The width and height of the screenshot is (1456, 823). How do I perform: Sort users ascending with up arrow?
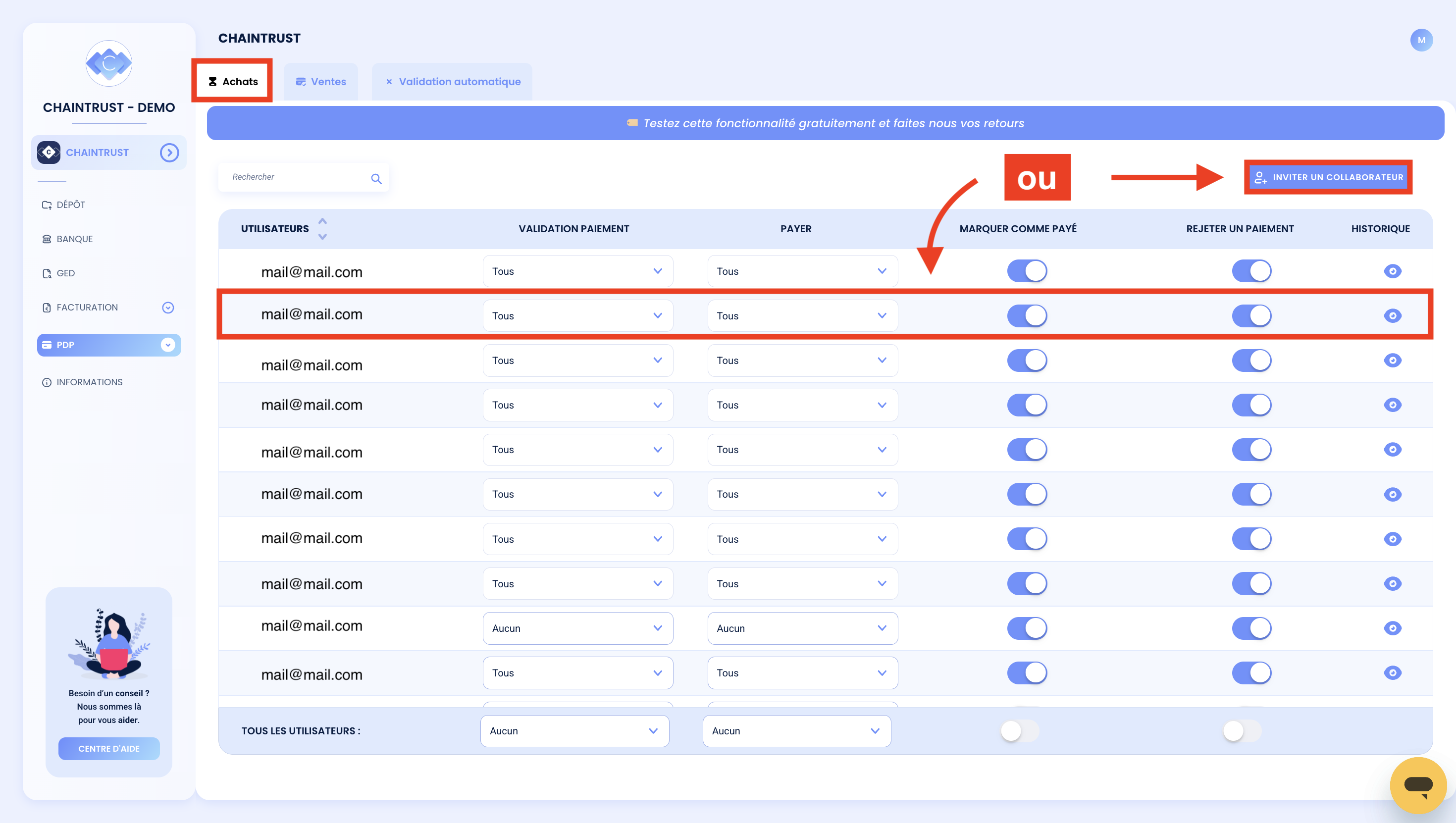tap(323, 221)
